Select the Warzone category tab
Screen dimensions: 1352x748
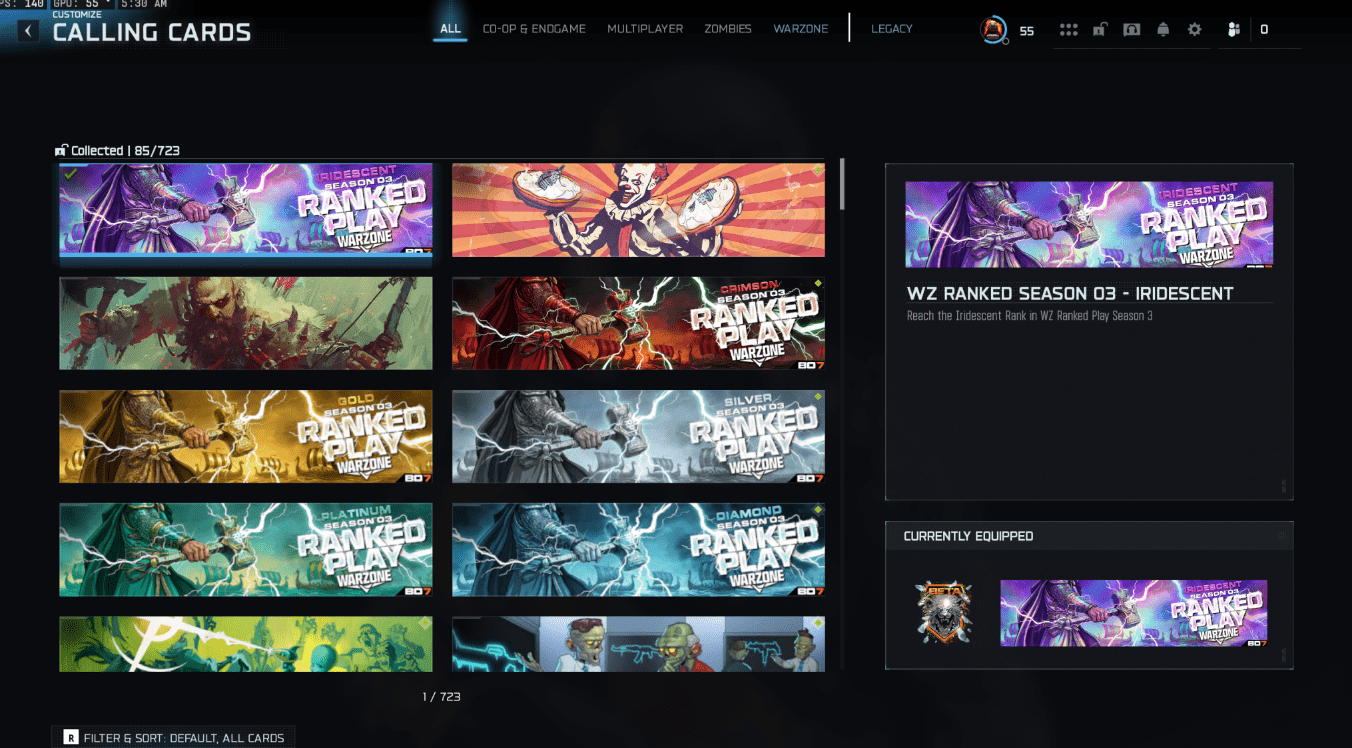[x=801, y=29]
